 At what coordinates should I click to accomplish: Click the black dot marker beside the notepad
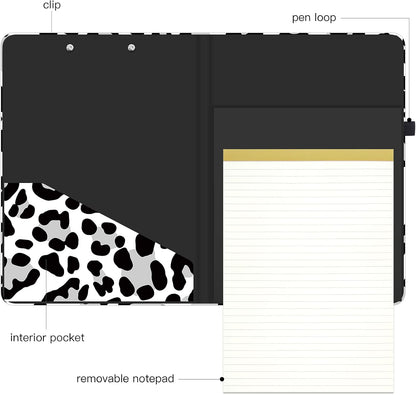pyautogui.click(x=222, y=379)
